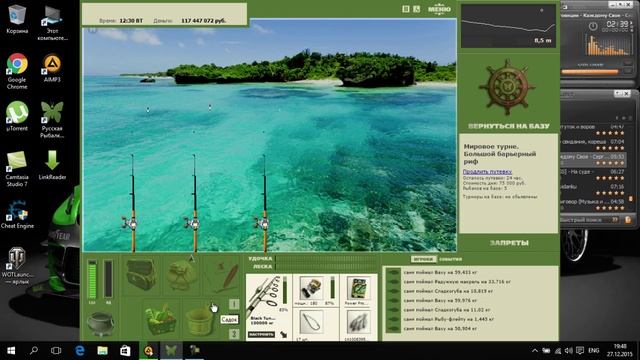The width and height of the screenshot is (640, 360).
Task: Open the WOTLauncher desktop shortcut
Action: 17,265
